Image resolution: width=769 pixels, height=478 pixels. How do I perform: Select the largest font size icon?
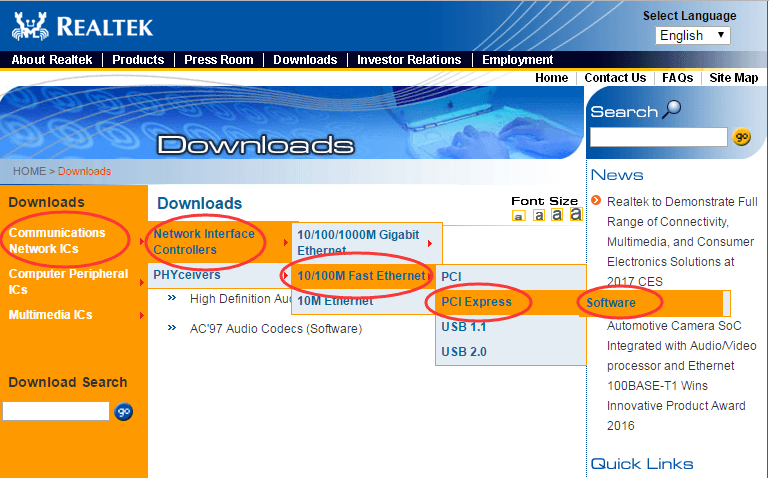[x=576, y=214]
